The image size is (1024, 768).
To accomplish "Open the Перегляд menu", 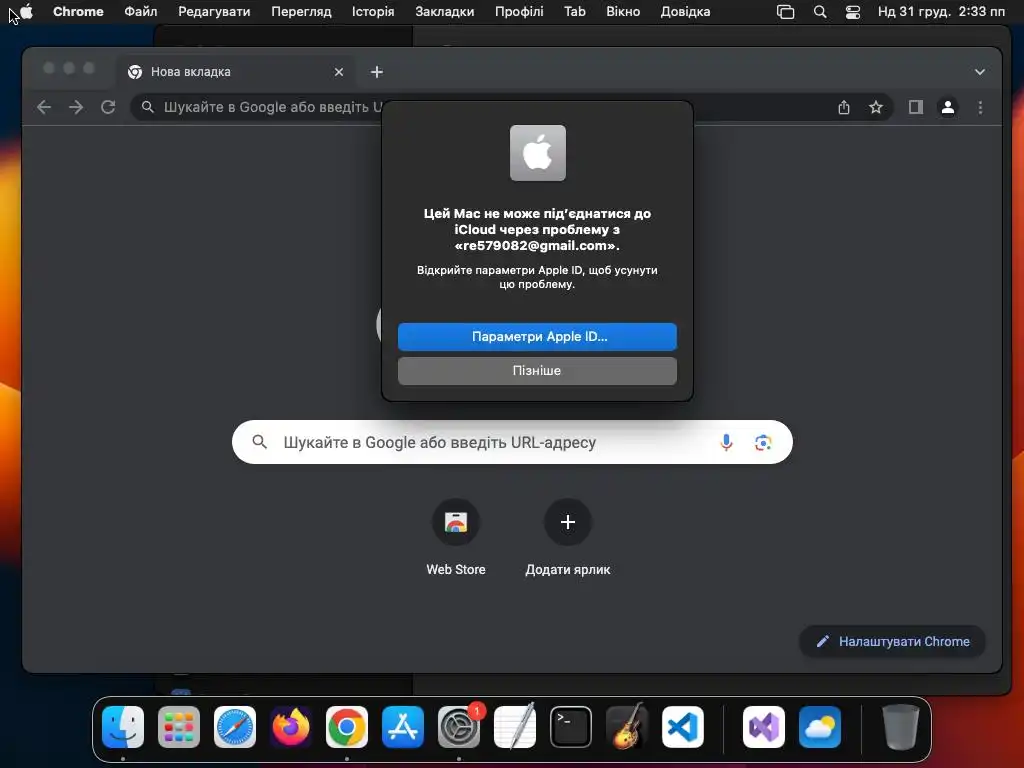I will click(301, 11).
